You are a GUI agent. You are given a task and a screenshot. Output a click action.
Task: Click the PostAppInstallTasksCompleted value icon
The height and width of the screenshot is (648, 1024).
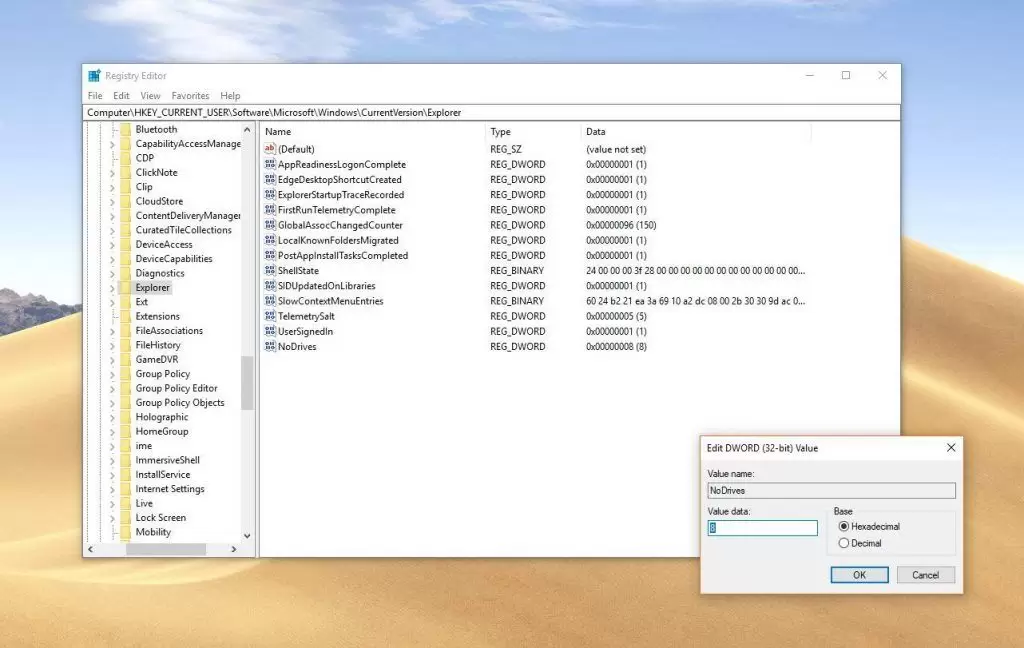pos(270,255)
